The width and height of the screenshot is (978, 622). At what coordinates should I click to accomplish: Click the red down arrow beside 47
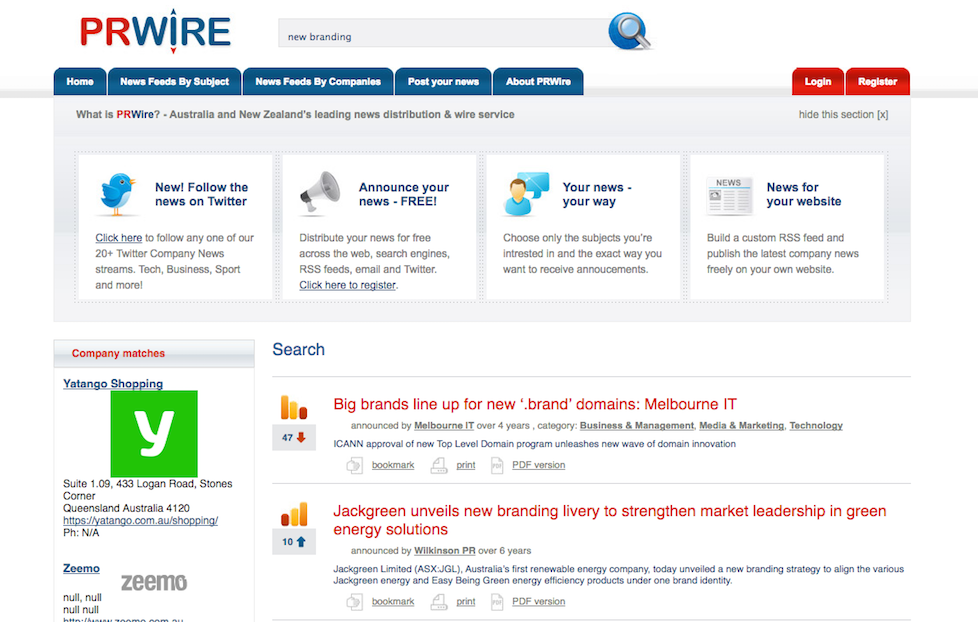[301, 437]
